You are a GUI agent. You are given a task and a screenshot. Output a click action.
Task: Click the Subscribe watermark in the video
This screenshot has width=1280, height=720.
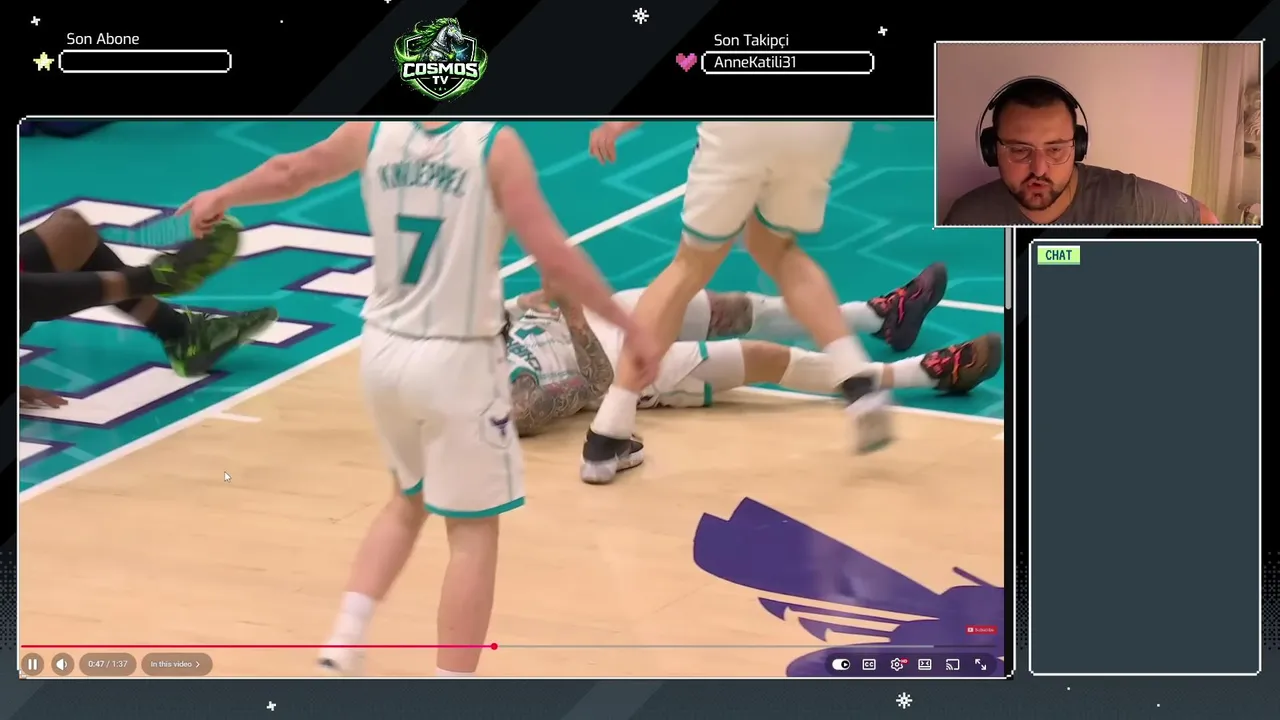981,630
